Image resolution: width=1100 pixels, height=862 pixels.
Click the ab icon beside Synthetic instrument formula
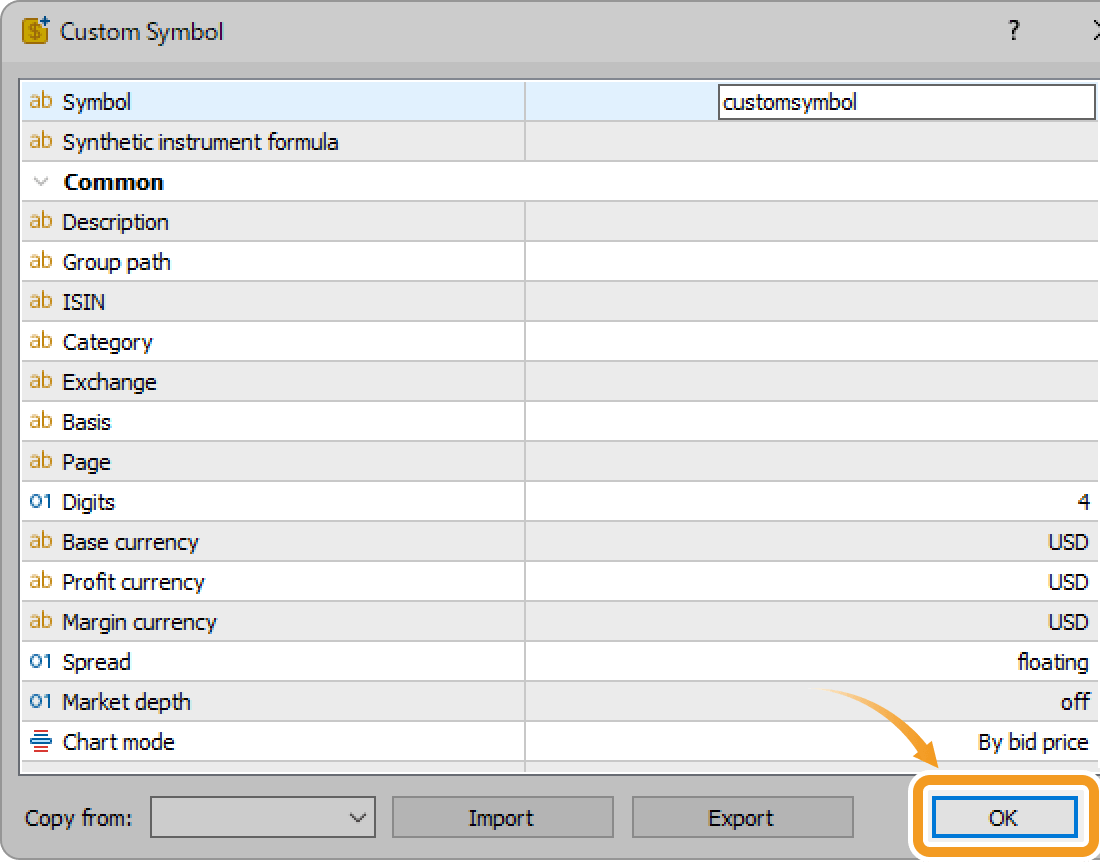41,141
